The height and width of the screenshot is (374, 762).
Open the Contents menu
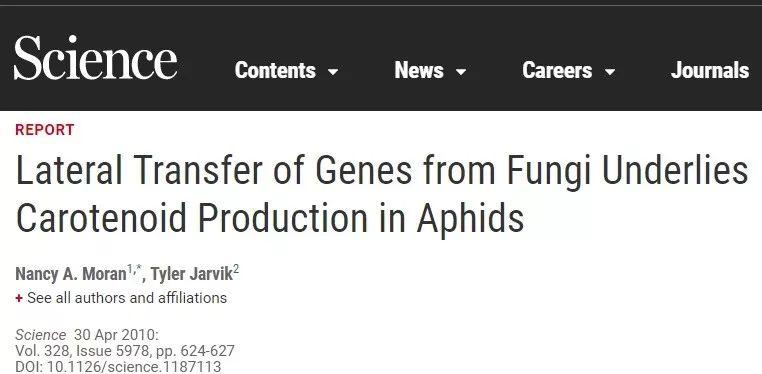[x=275, y=70]
